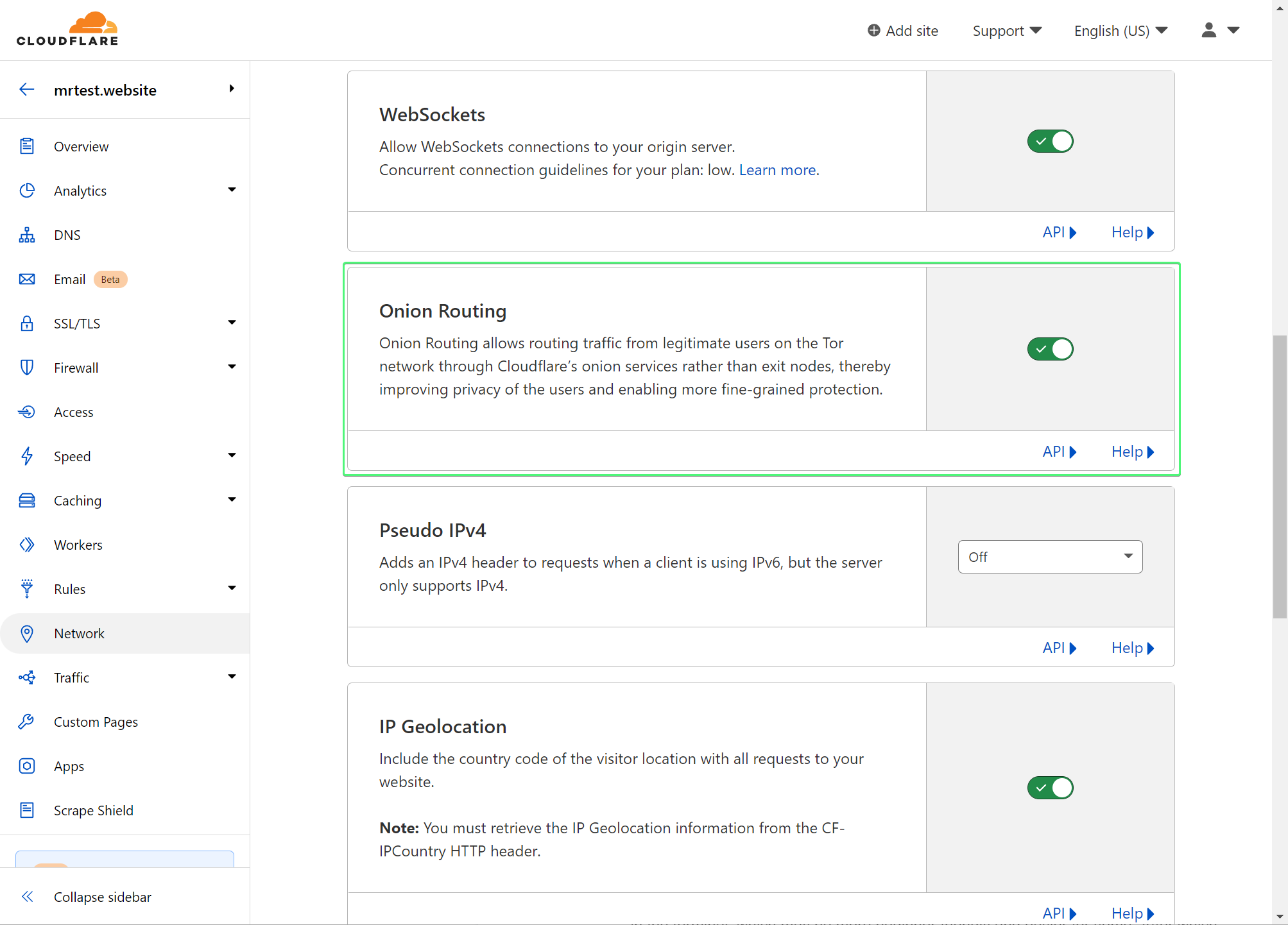
Task: Open the Help link under Onion Routing
Action: pos(1133,452)
